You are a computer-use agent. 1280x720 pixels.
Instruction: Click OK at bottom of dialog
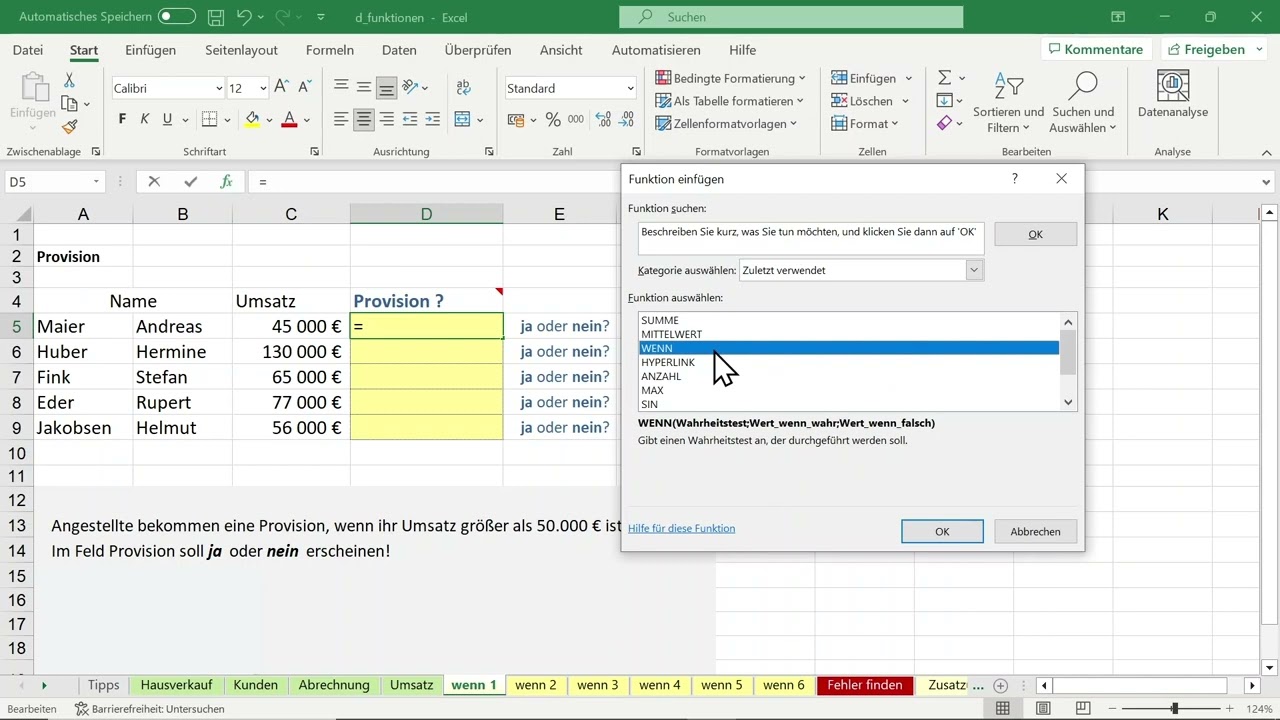(942, 531)
